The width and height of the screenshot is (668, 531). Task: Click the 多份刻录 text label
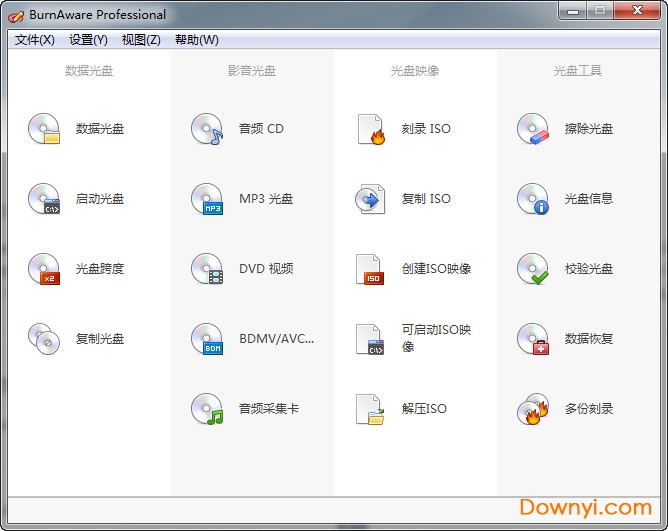pyautogui.click(x=589, y=409)
